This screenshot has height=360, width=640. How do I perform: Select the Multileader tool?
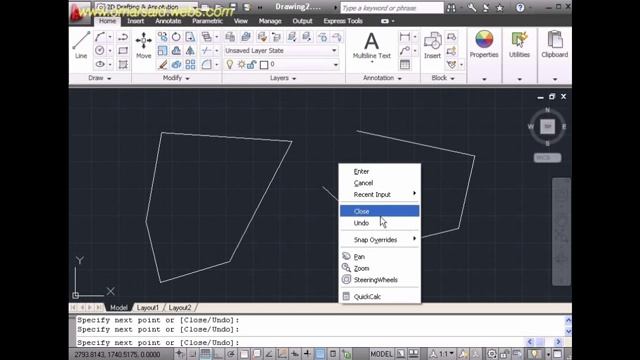[x=404, y=51]
